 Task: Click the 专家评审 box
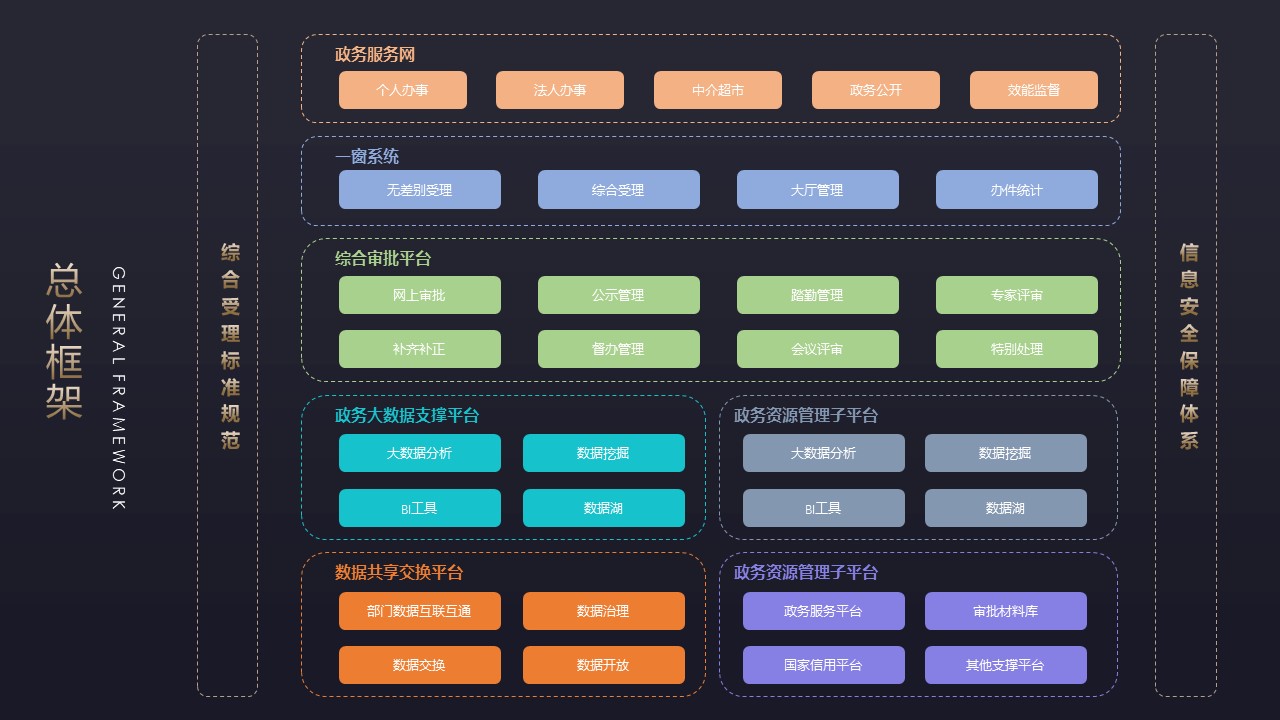tap(1016, 295)
